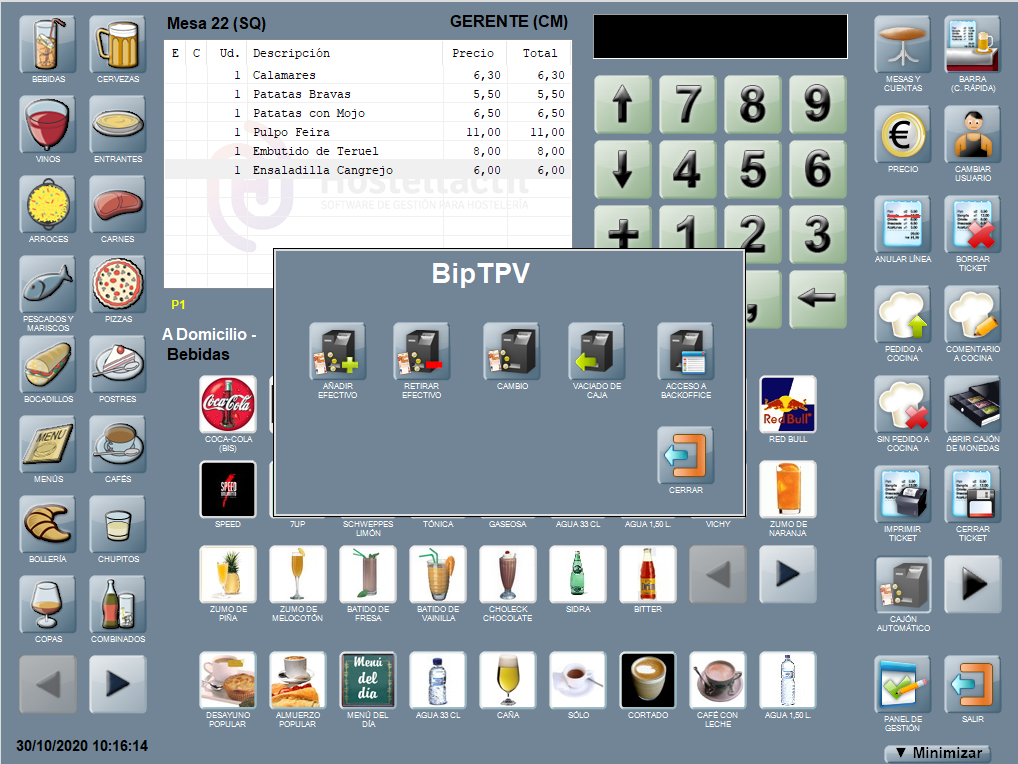Viewport: 1018px width, 764px height.
Task: Open the Cervezas category
Action: 118,44
